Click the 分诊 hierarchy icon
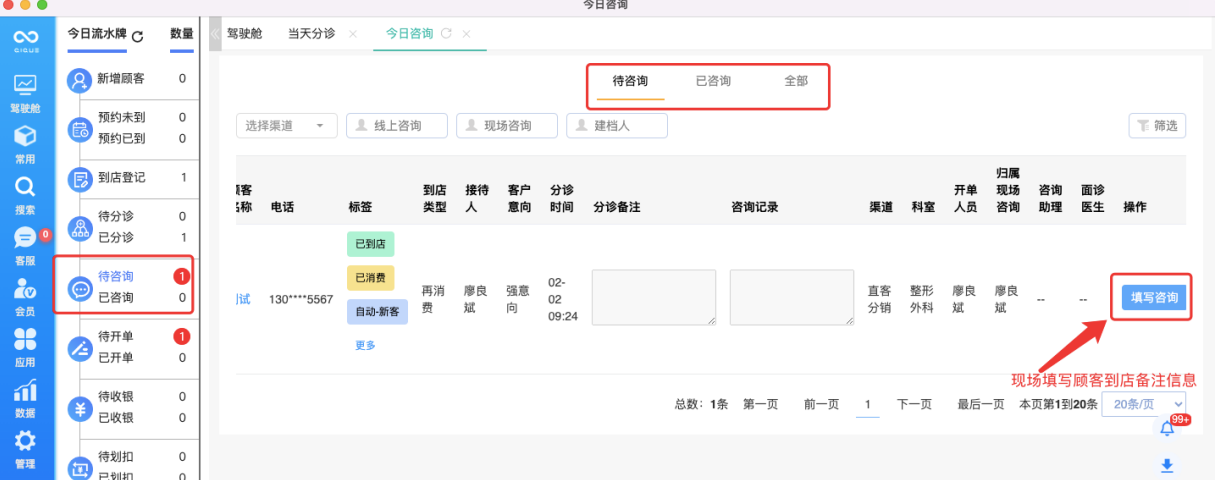 (x=79, y=228)
